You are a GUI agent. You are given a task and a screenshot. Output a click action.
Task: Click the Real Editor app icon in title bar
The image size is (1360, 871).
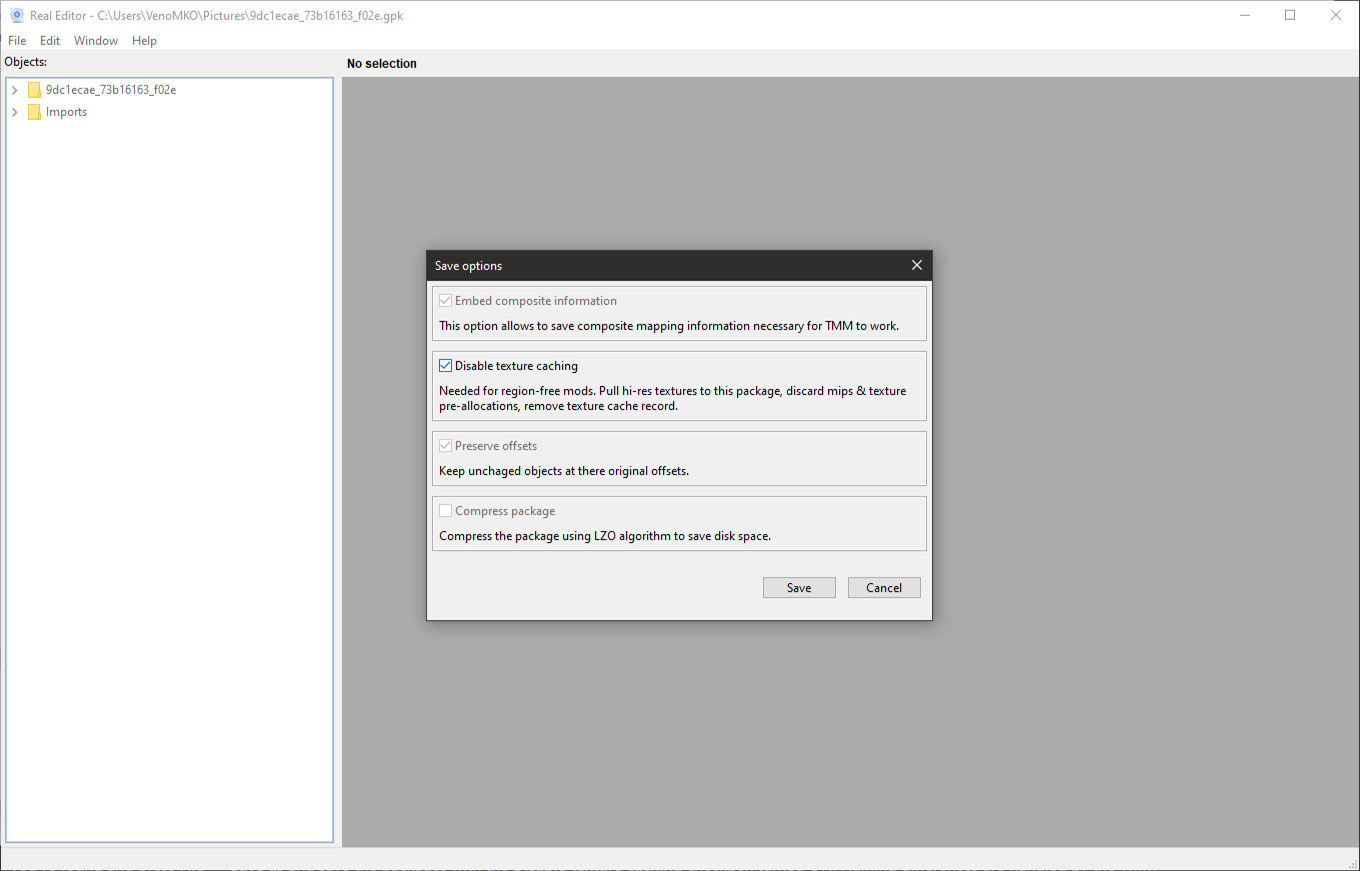pos(16,15)
